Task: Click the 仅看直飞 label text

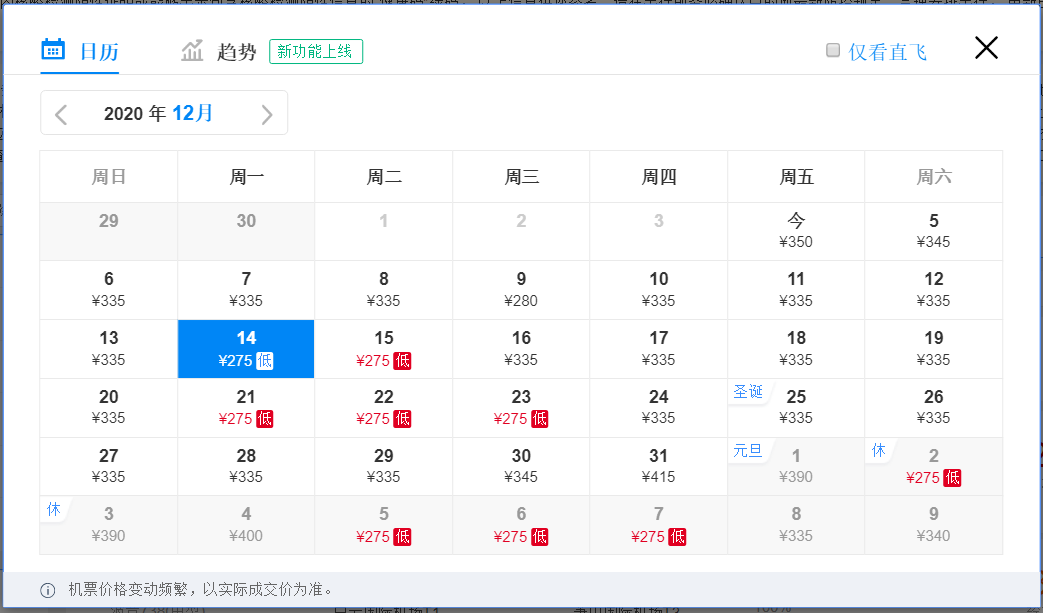Action: [887, 52]
